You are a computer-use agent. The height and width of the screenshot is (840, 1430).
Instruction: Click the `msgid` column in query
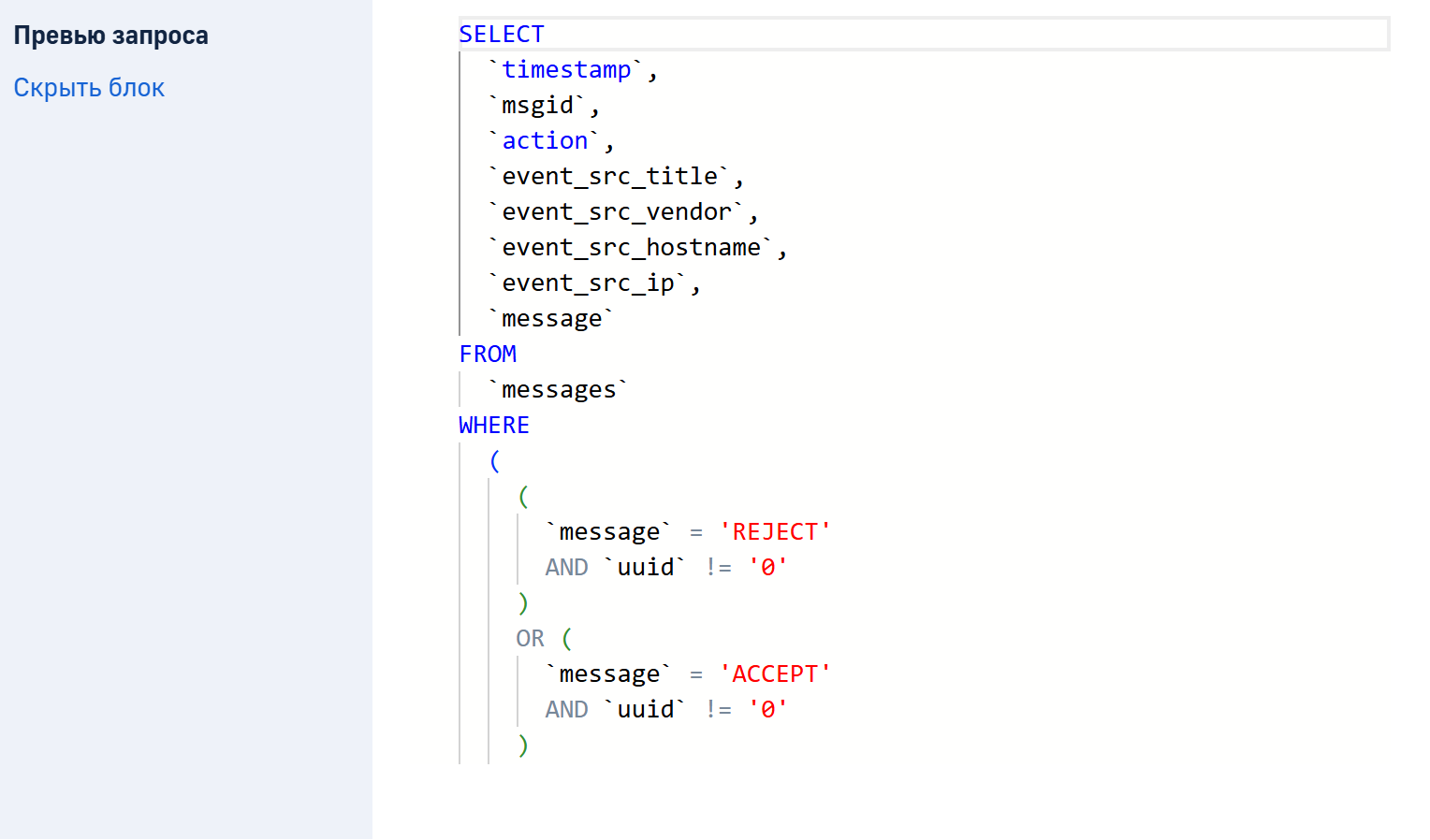(537, 106)
